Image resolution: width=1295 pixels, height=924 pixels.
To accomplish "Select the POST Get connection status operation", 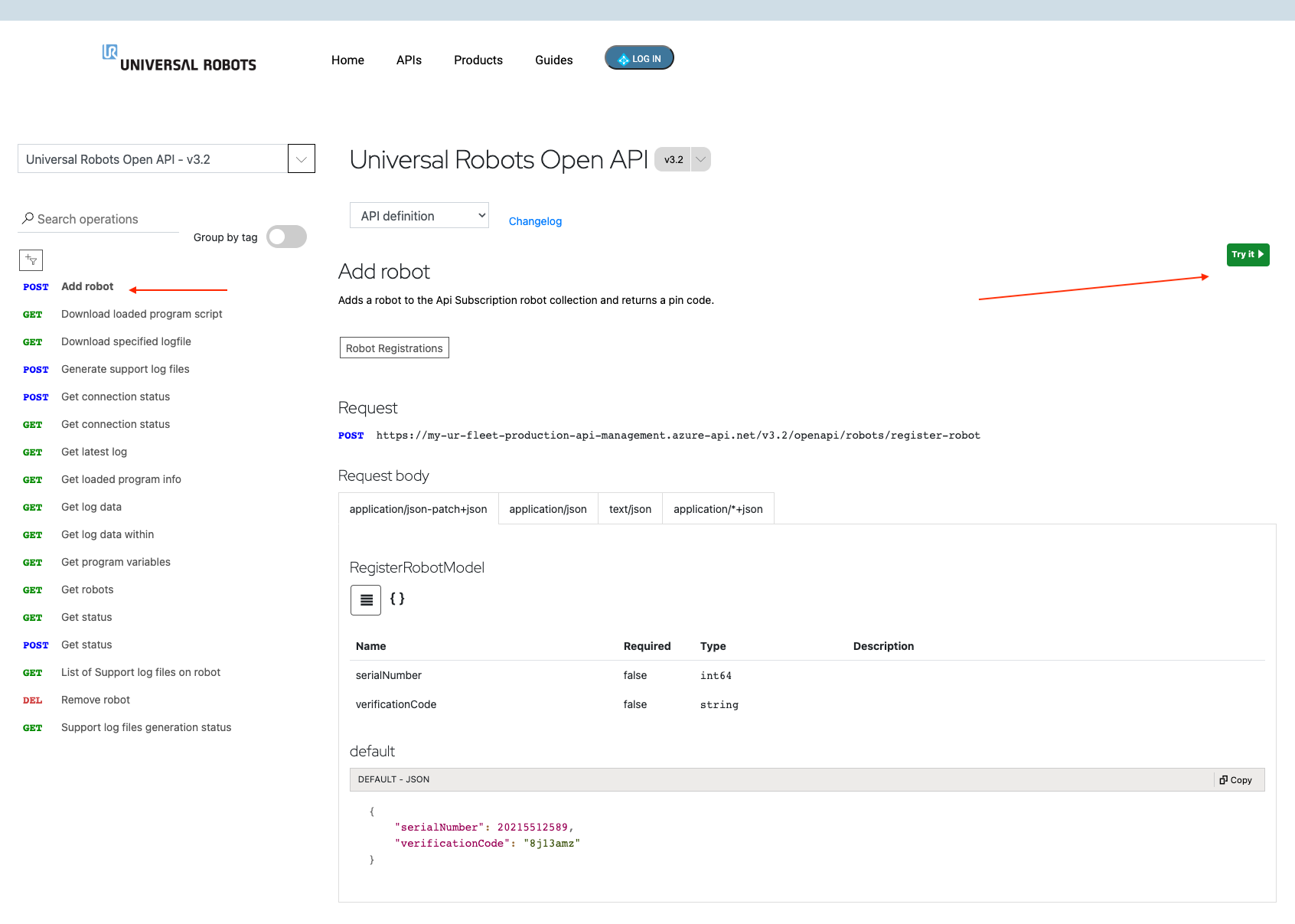I will [115, 397].
